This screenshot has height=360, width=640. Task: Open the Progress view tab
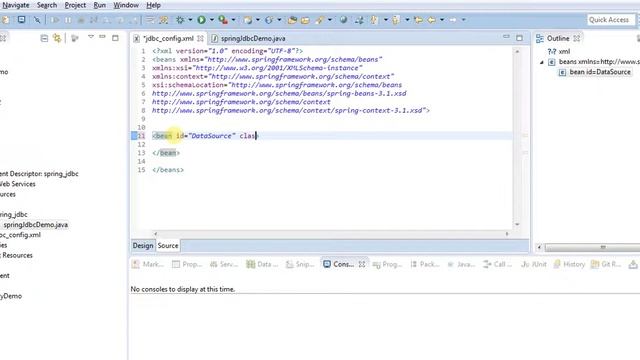tap(387, 264)
